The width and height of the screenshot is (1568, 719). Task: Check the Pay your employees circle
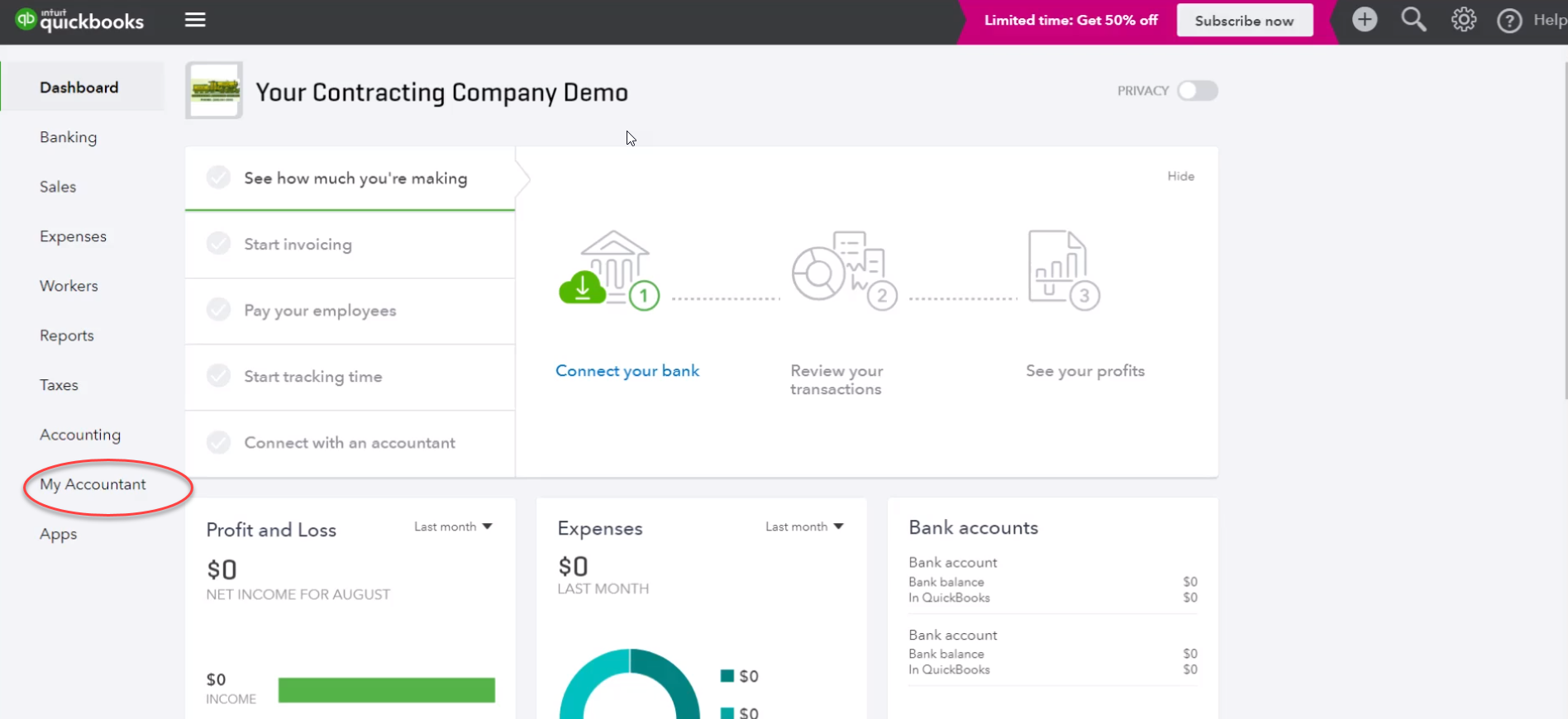[218, 310]
